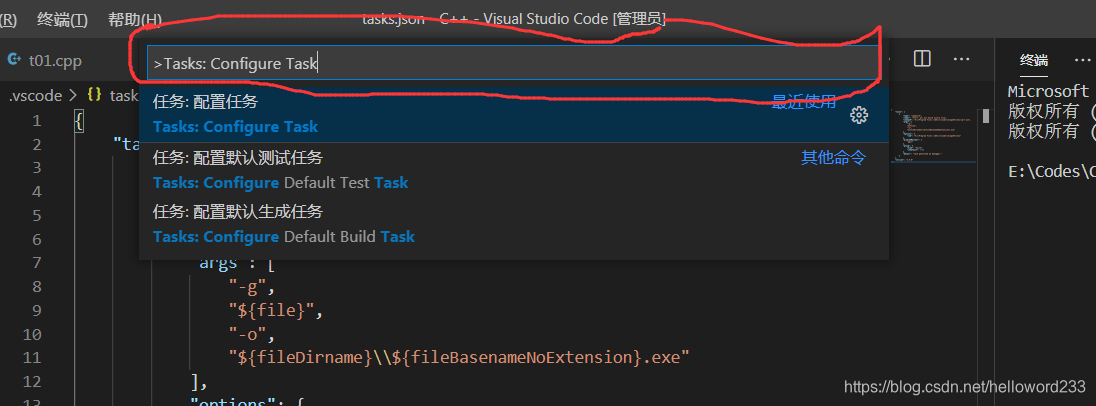Choose Tasks: Configure Default Test Task
Viewport: 1096px width, 406px height.
coord(514,171)
